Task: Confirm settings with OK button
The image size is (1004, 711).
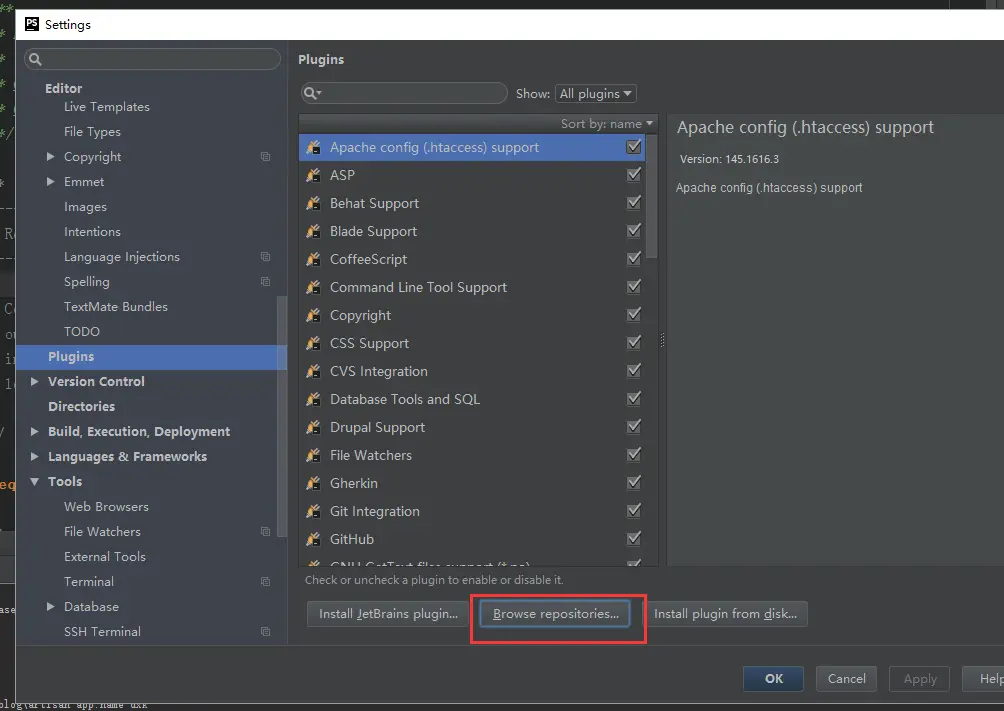Action: pyautogui.click(x=773, y=679)
